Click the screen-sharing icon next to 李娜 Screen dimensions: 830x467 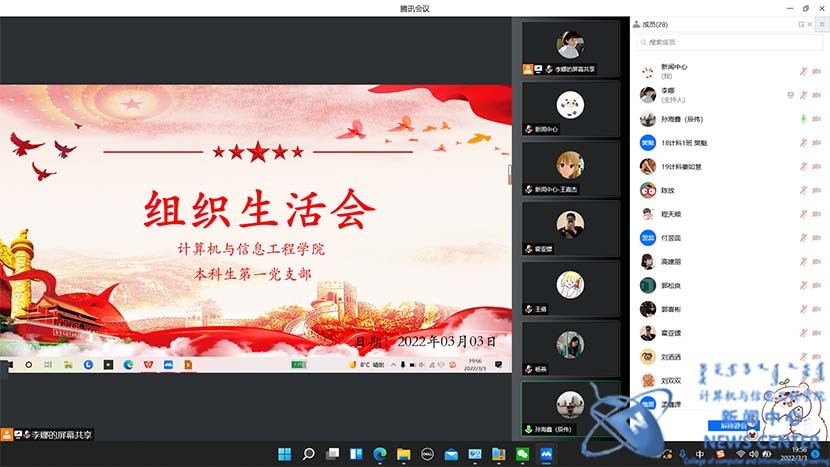click(x=790, y=95)
